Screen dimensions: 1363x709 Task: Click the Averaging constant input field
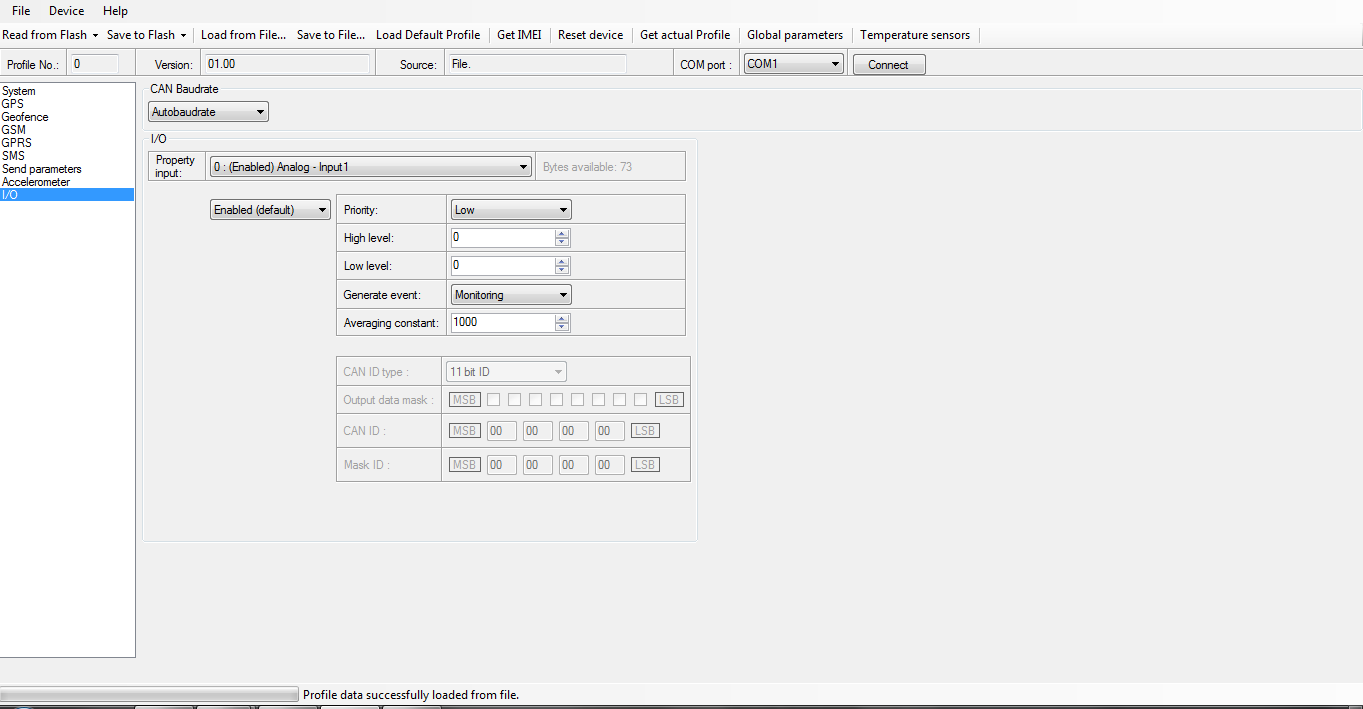click(x=502, y=322)
